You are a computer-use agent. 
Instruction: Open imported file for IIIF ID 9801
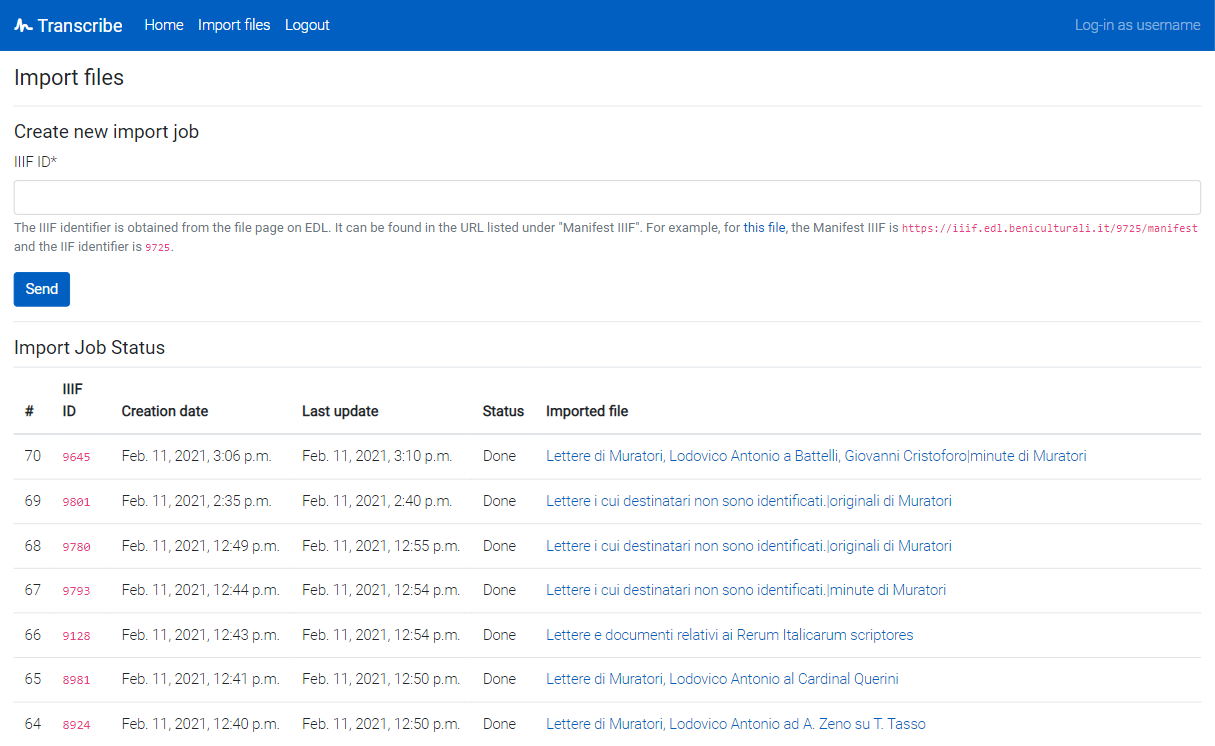tap(749, 501)
